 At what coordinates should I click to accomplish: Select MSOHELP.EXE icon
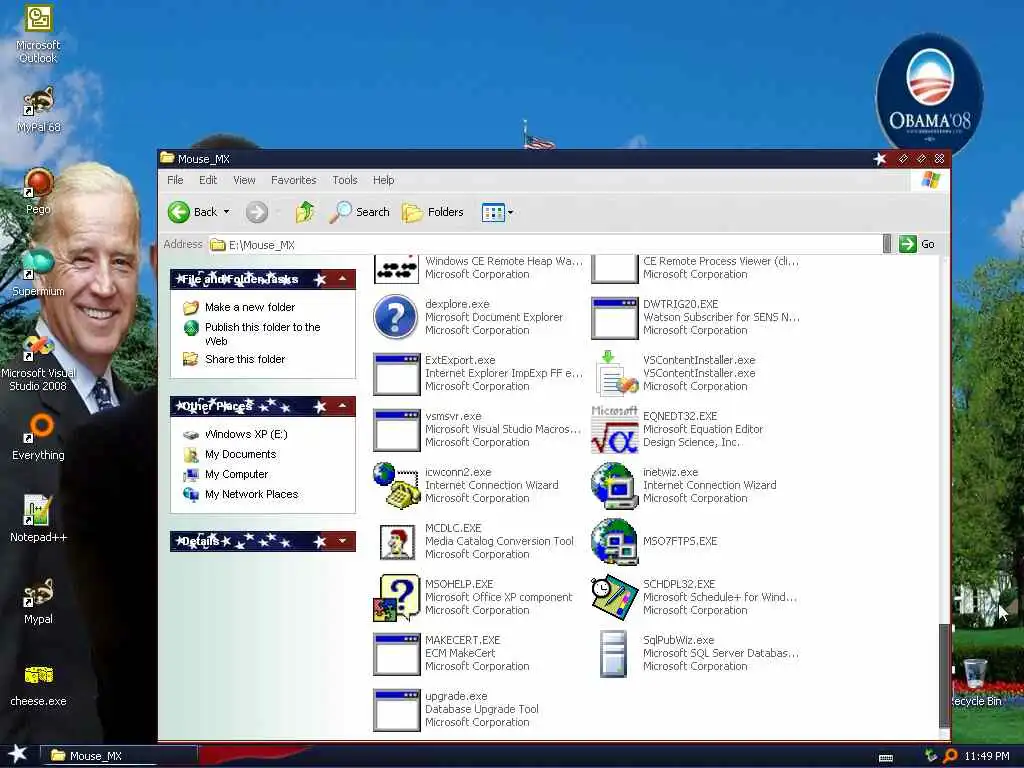click(396, 597)
